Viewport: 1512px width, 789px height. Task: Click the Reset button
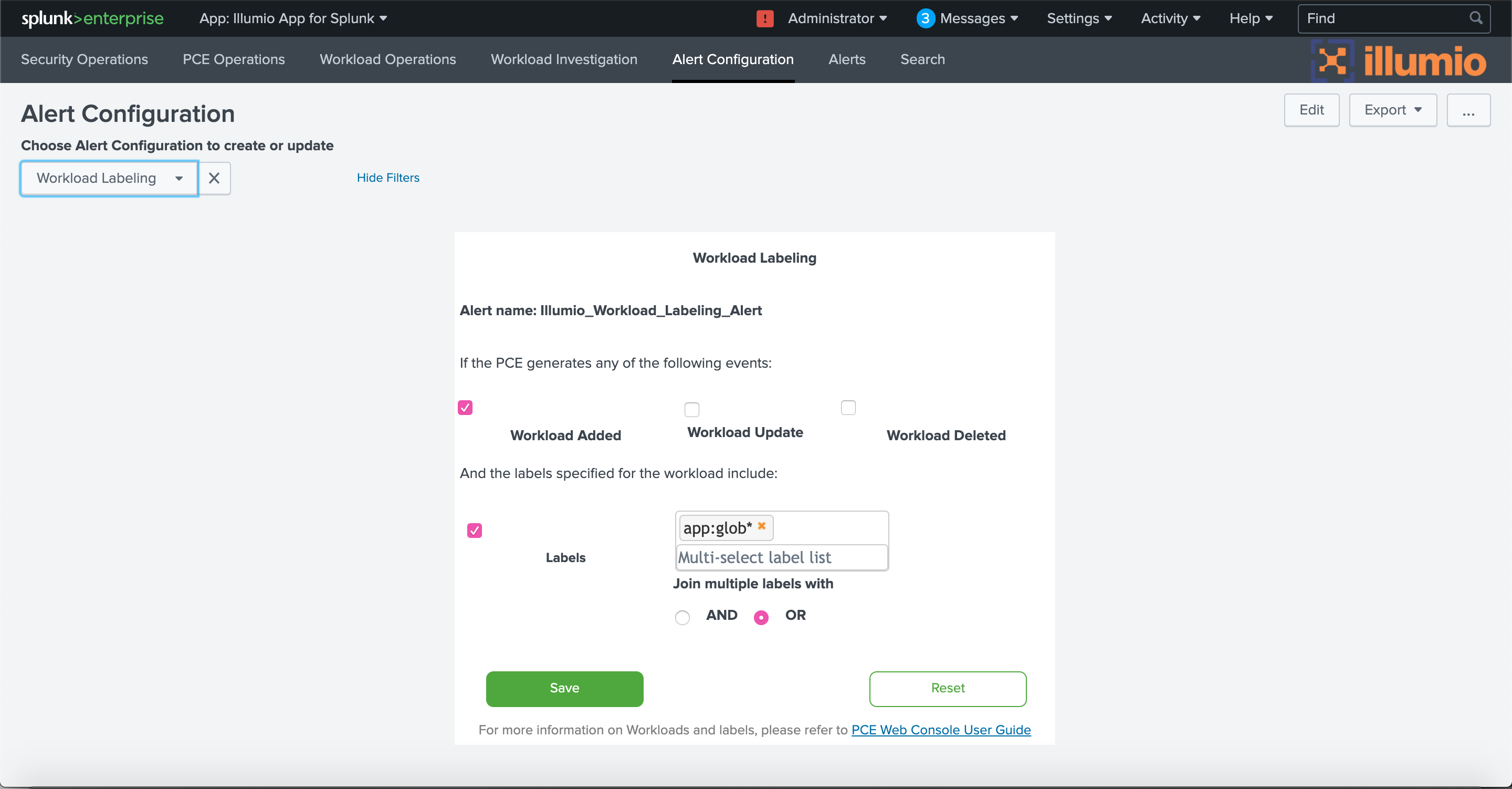947,689
